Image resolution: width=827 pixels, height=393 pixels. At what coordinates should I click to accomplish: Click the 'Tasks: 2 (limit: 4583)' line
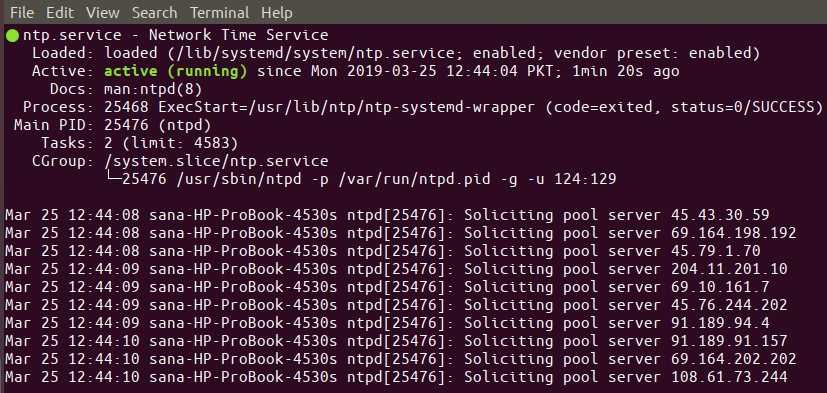pos(139,143)
